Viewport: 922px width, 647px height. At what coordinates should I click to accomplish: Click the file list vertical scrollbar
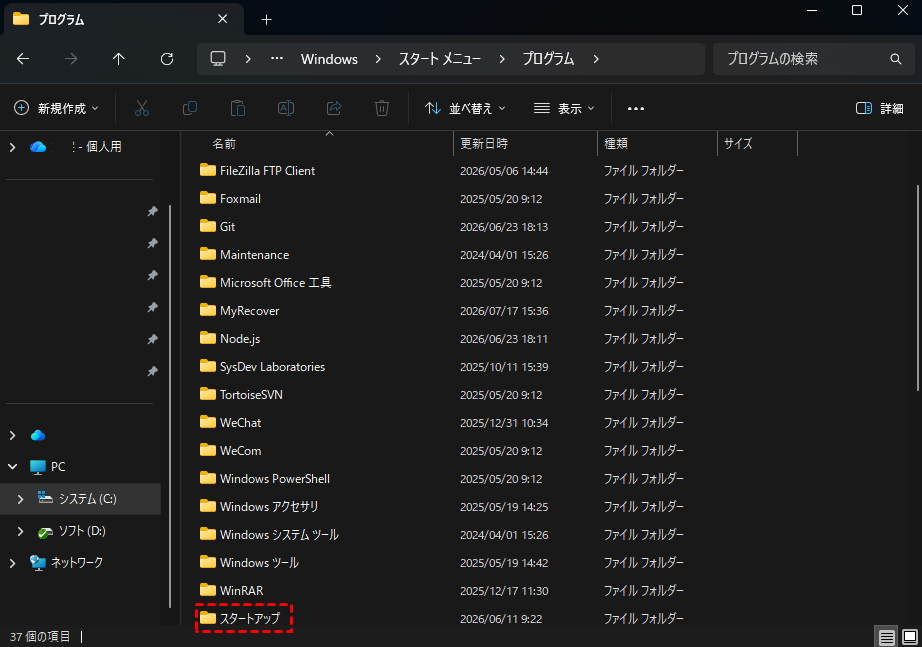(x=917, y=288)
